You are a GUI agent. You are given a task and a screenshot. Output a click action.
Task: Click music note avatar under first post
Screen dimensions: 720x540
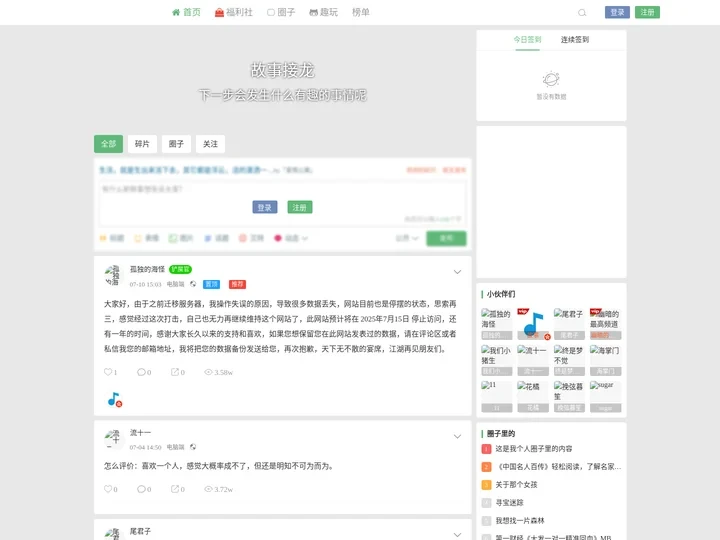(x=114, y=399)
